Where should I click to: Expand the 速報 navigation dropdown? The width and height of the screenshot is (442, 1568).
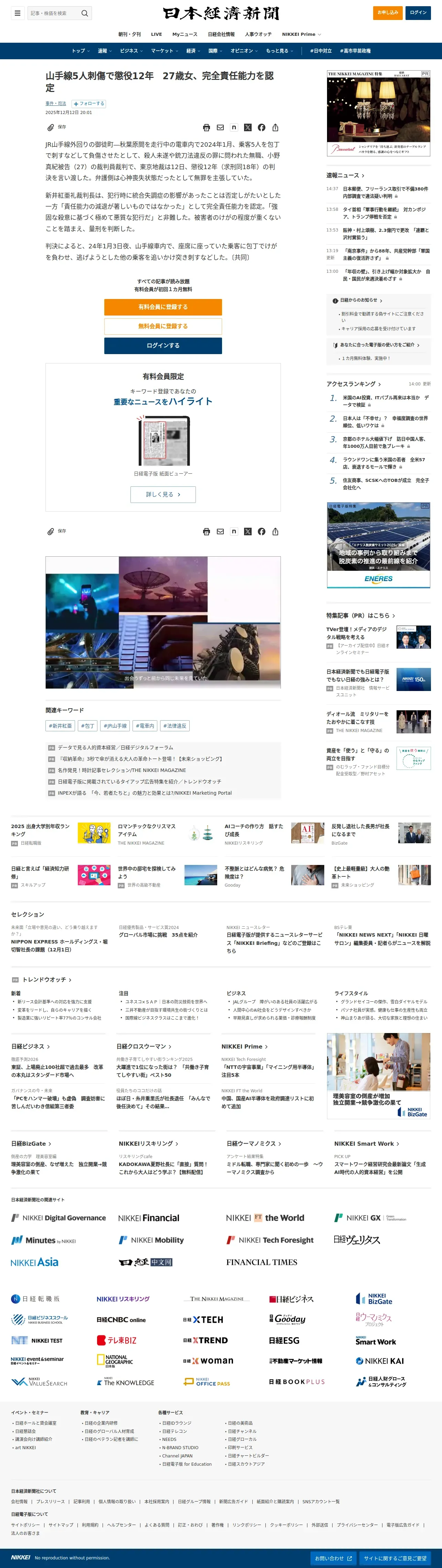pos(105,51)
